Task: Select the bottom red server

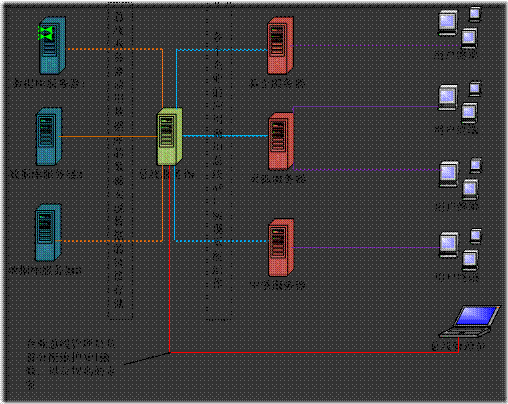Action: point(281,247)
